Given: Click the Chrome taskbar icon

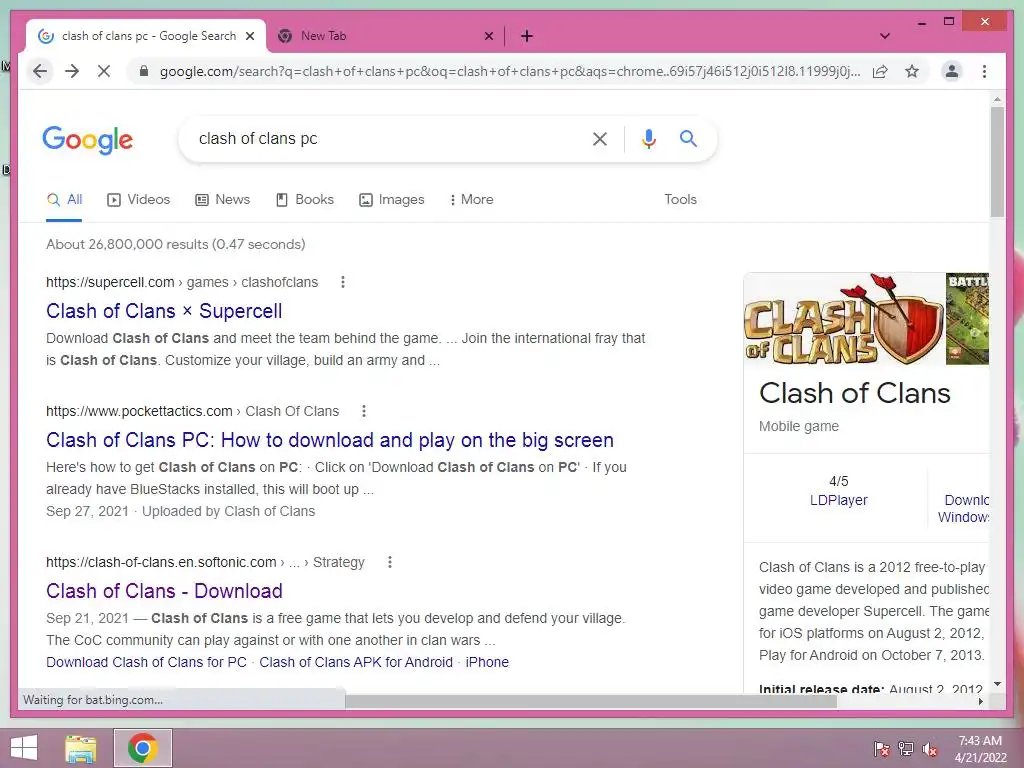Looking at the screenshot, I should tap(142, 748).
